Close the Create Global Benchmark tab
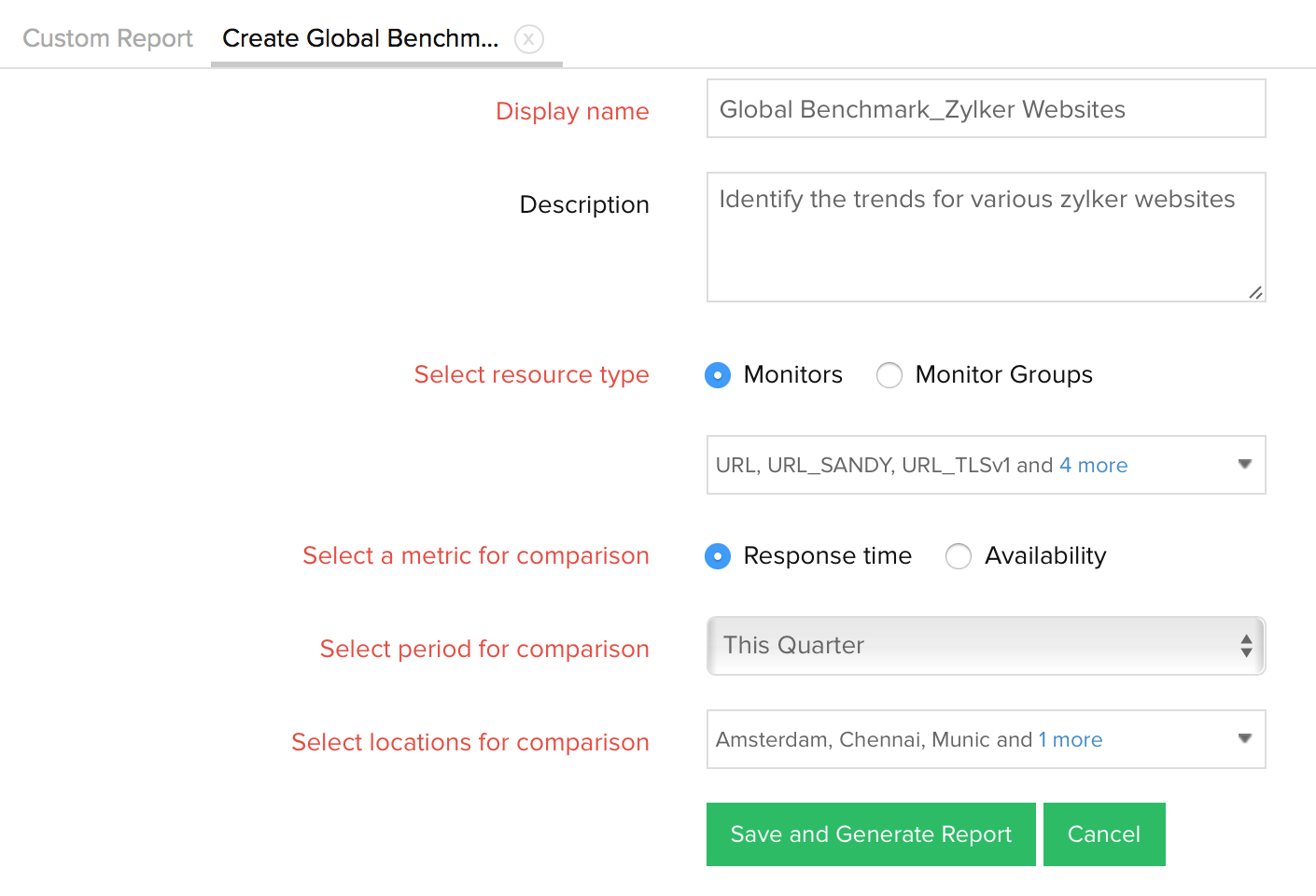Image resolution: width=1316 pixels, height=896 pixels. [528, 39]
